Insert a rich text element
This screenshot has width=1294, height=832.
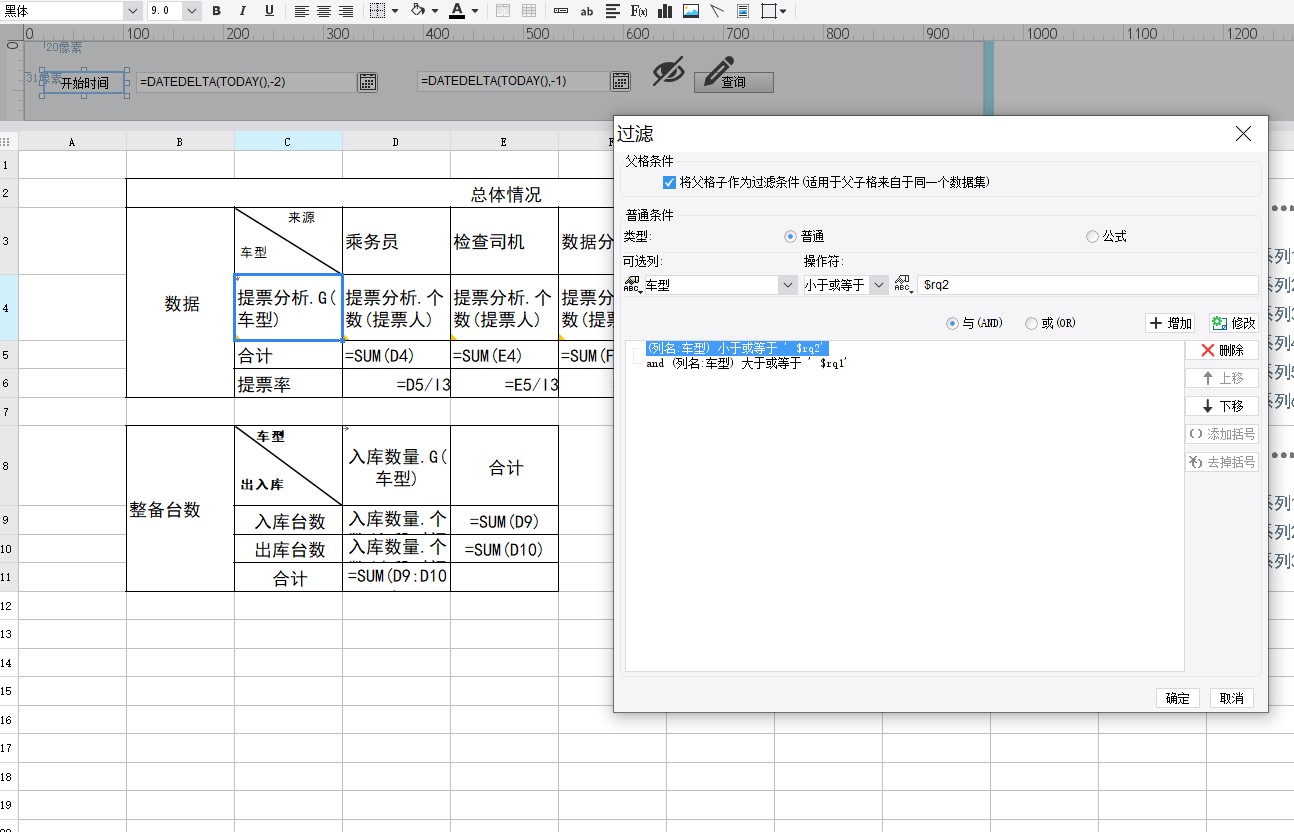point(613,11)
